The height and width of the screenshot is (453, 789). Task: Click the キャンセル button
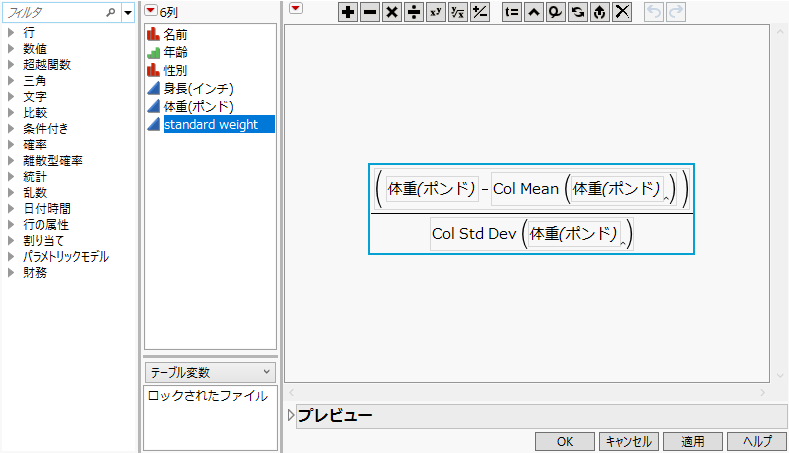pos(628,442)
